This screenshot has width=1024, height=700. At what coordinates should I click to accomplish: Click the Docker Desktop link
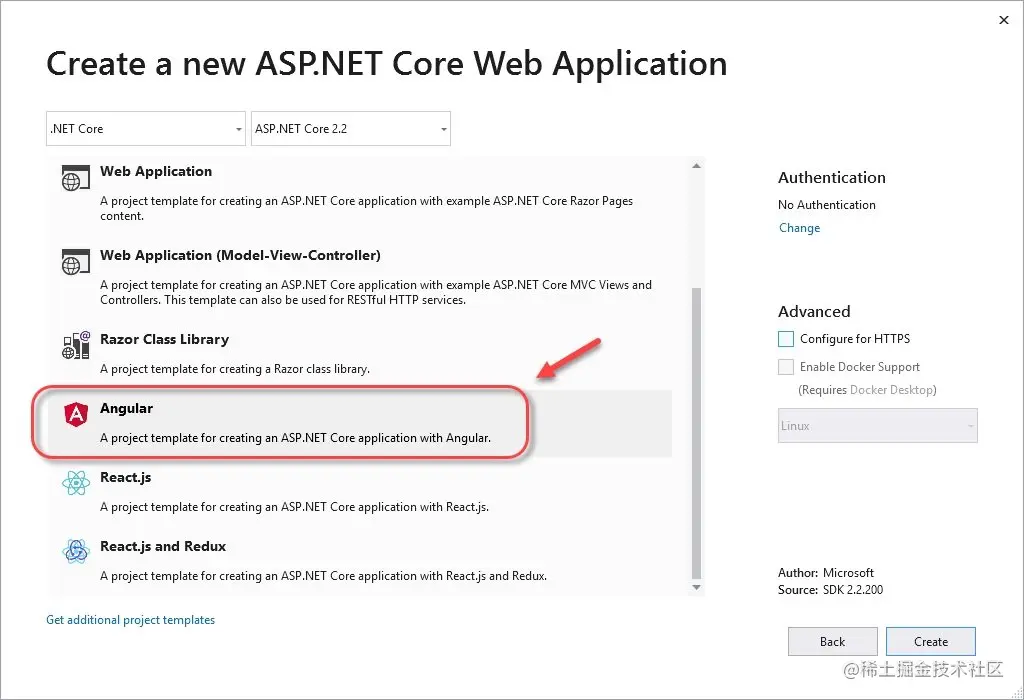[x=891, y=390]
